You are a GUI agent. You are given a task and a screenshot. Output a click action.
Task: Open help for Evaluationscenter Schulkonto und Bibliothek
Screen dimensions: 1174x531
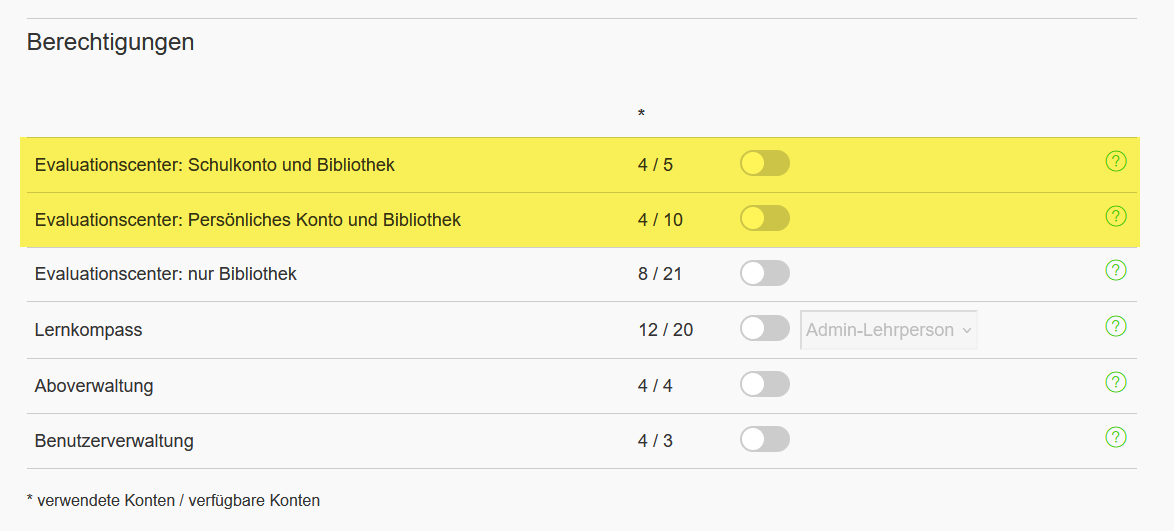(x=1116, y=161)
